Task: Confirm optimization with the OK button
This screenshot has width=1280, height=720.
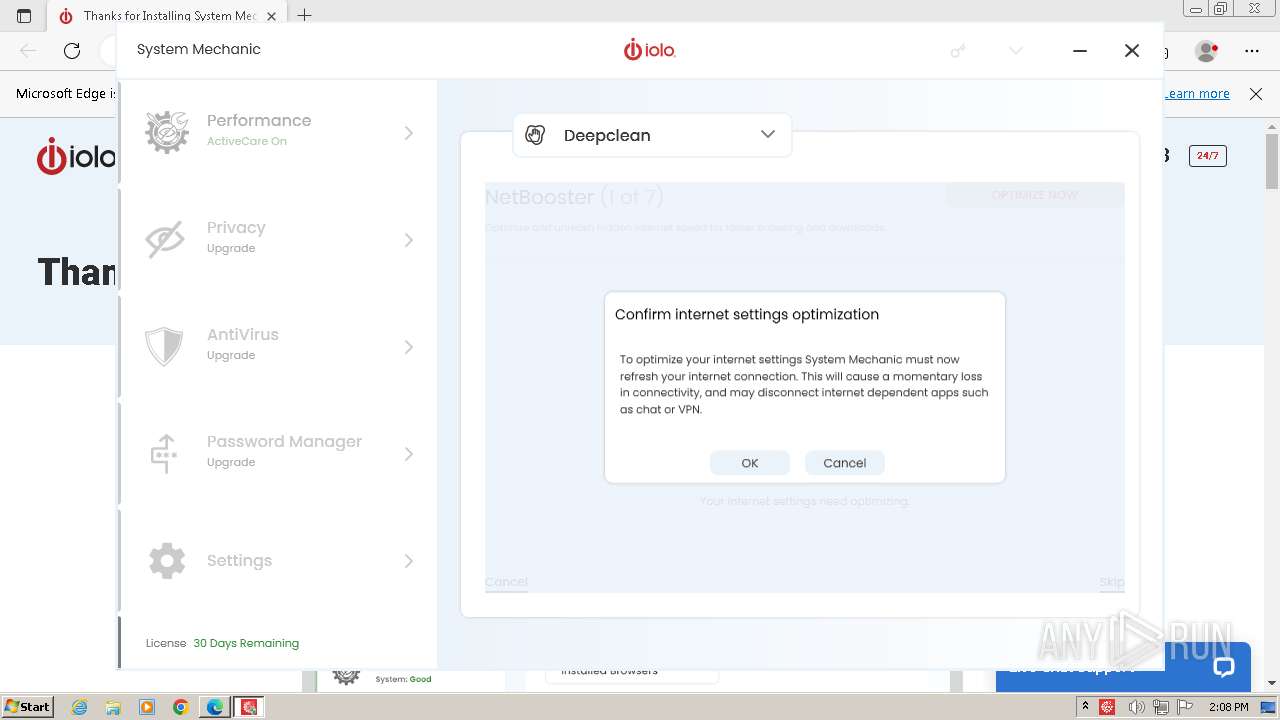Action: (750, 463)
